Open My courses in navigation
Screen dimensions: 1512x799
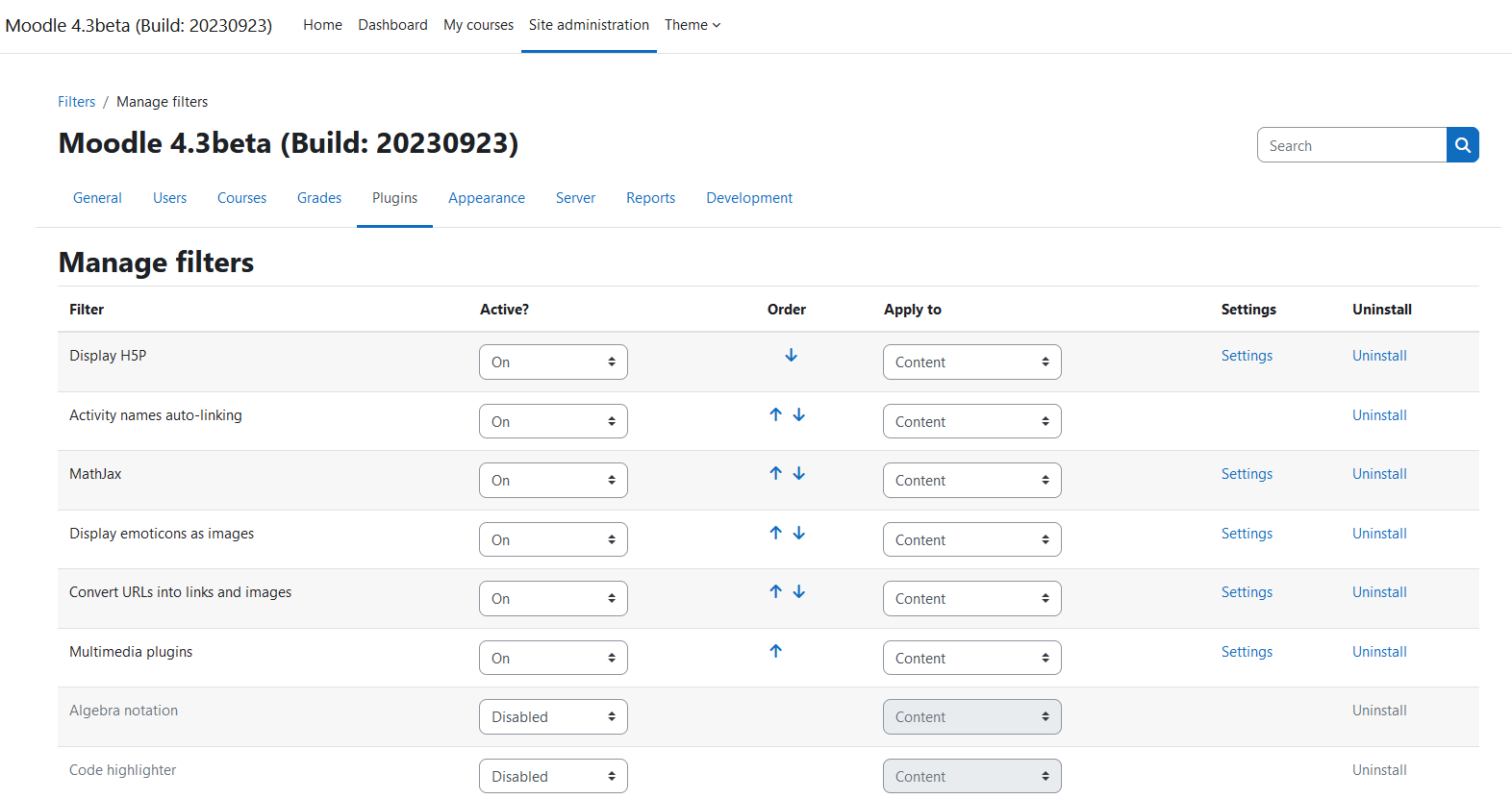click(478, 25)
